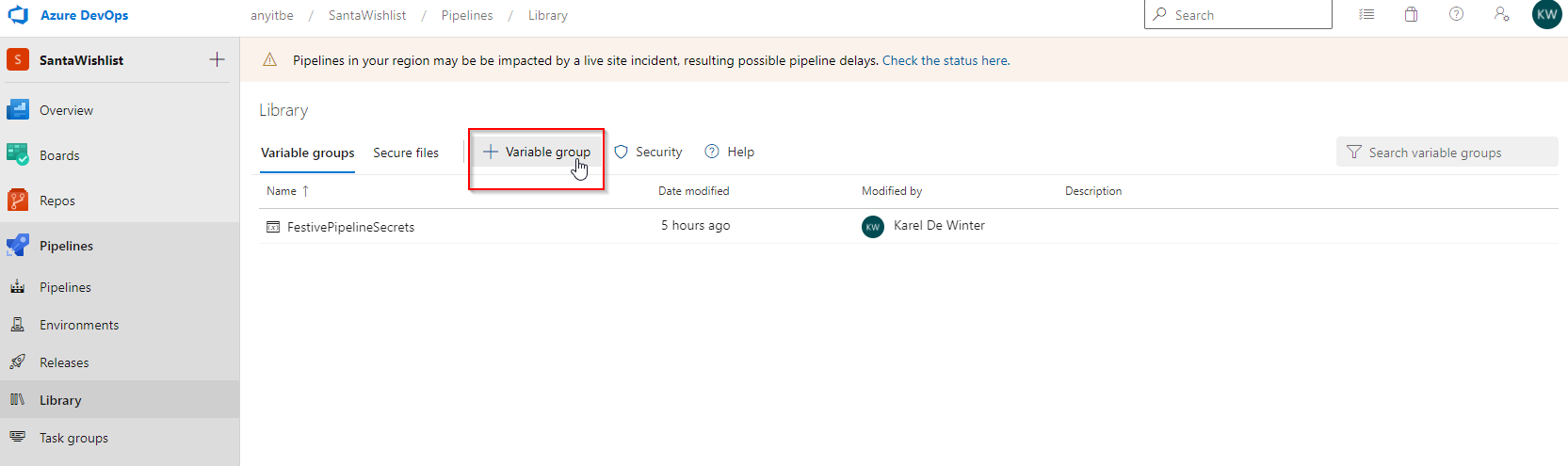1568x466 pixels.
Task: Open the user settings icon
Action: [x=1502, y=14]
